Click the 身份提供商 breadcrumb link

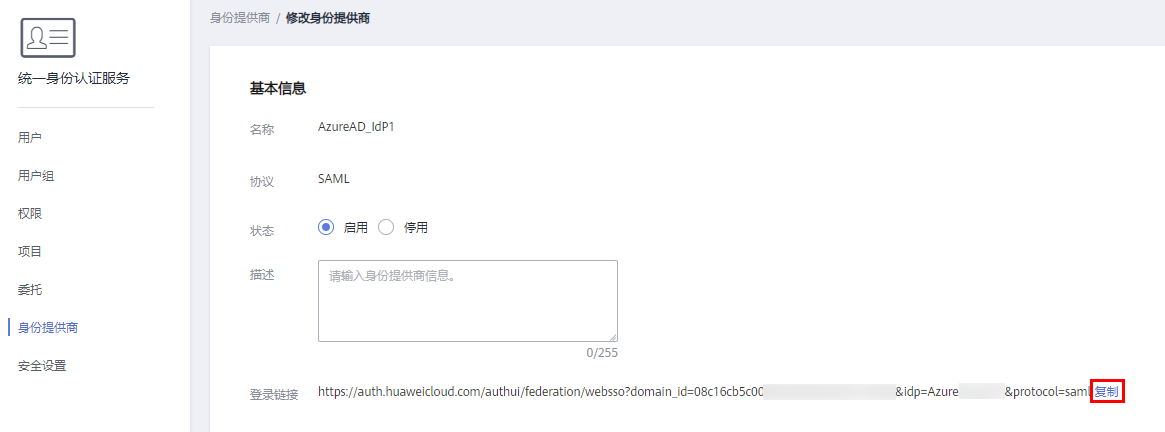(239, 18)
